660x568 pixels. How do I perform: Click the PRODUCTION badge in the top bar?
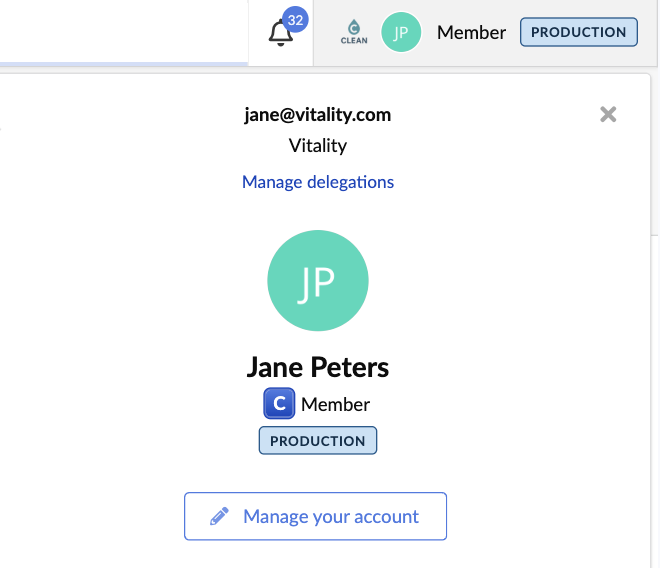[x=578, y=32]
